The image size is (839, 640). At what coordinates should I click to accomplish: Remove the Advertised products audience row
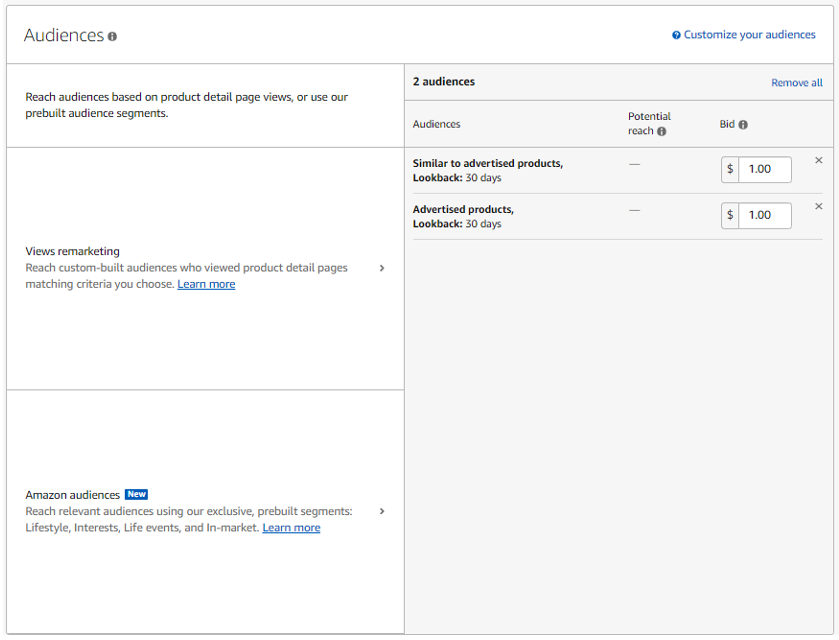[819, 206]
